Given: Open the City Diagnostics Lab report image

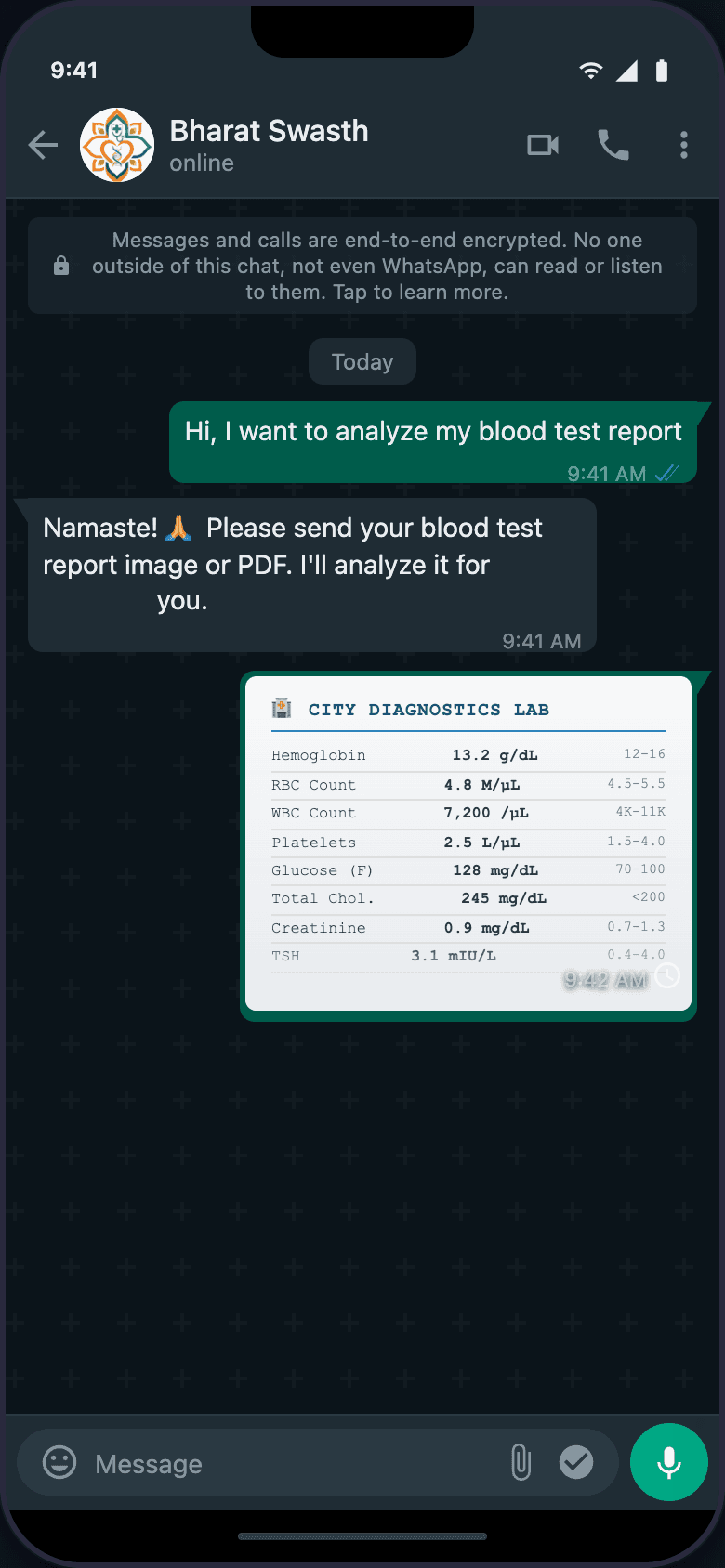Looking at the screenshot, I should point(468,843).
